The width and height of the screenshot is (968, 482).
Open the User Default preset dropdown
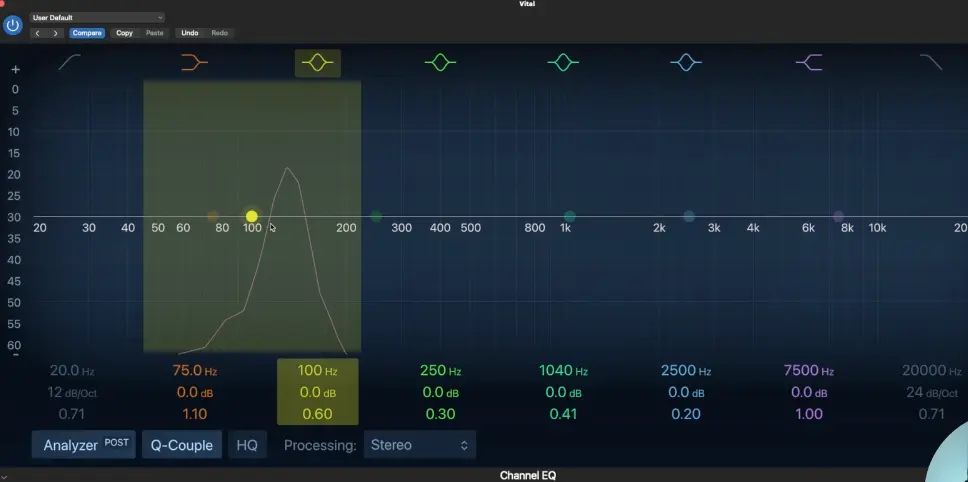click(98, 18)
